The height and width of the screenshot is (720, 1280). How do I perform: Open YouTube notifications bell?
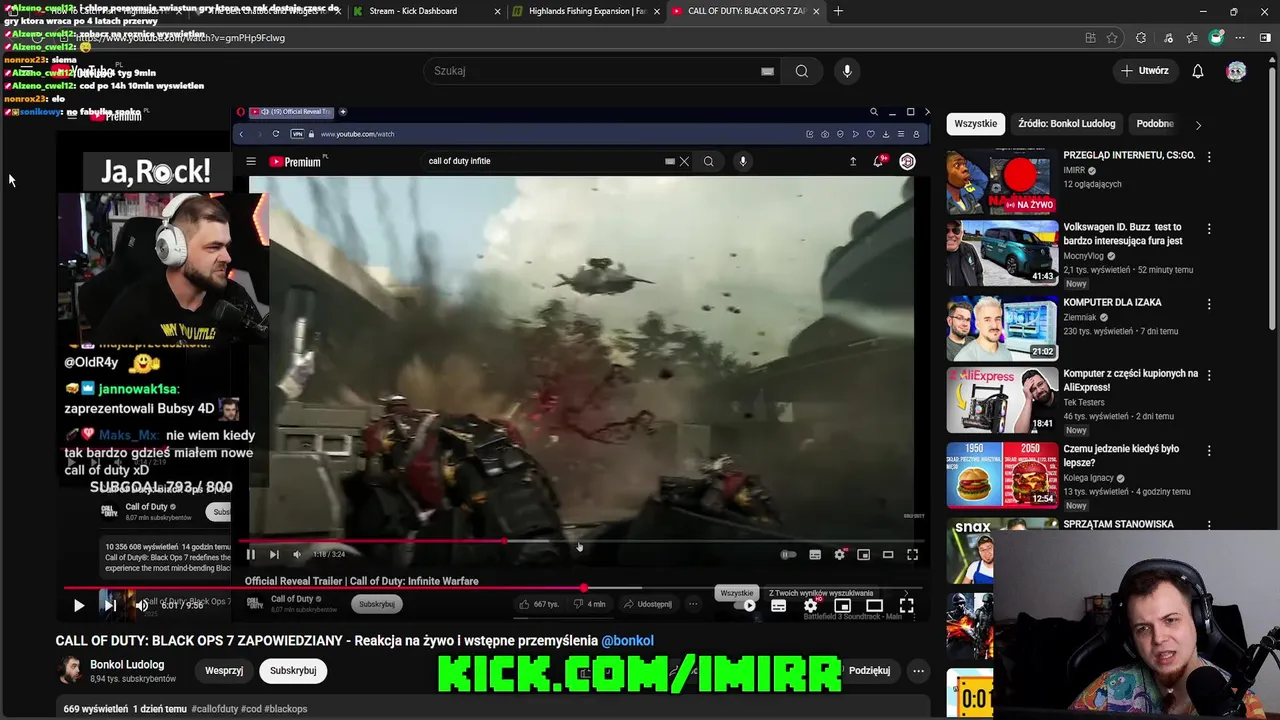tap(1198, 71)
